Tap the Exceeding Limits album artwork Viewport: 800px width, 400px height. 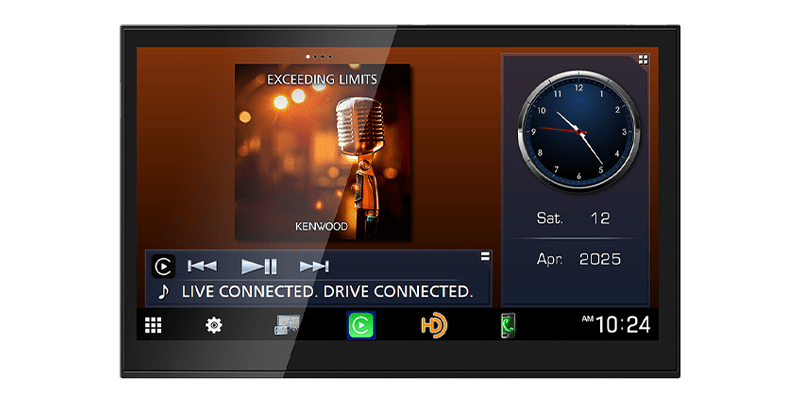(322, 150)
